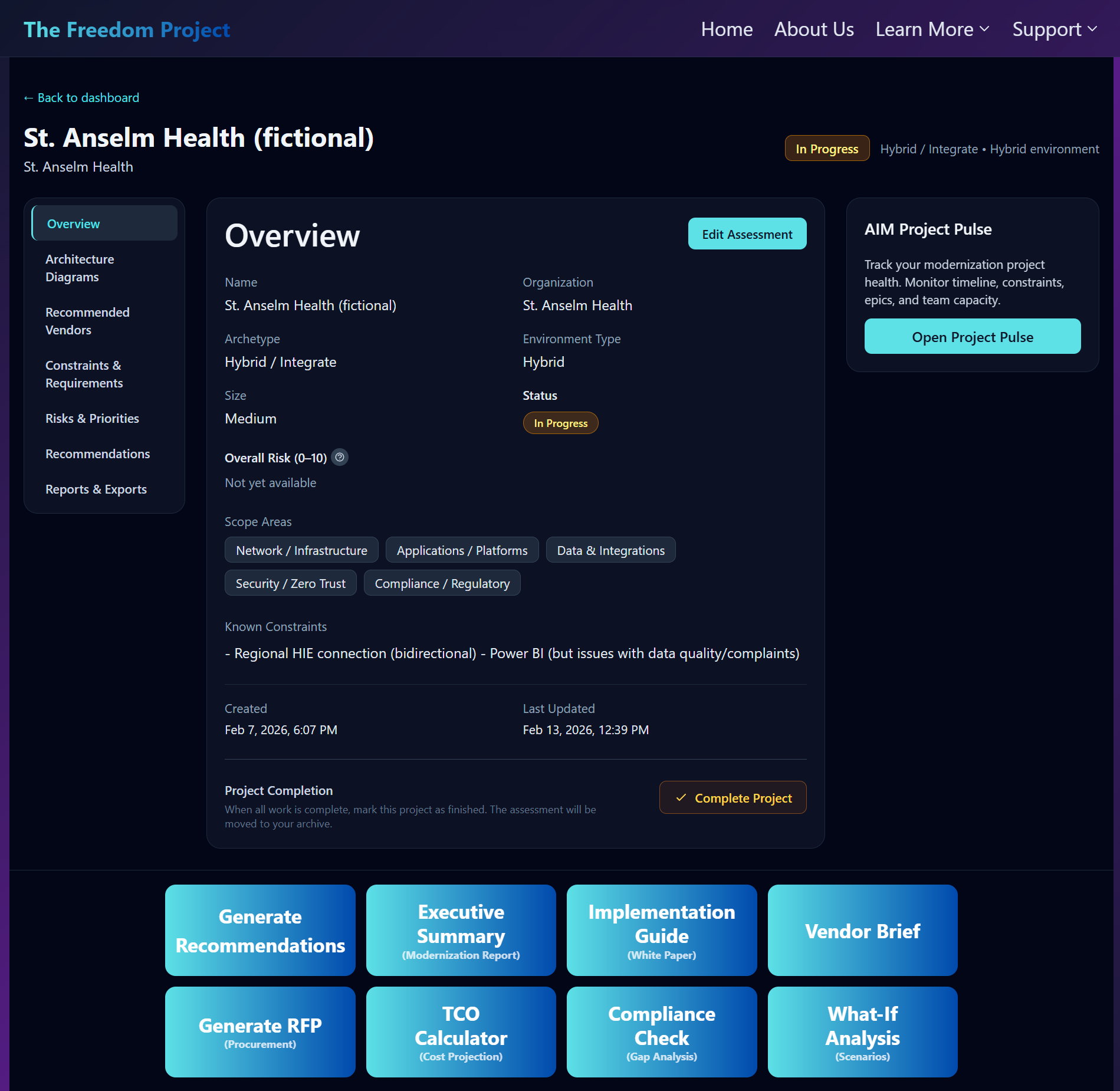Open the Overall Risk help tooltip
Screen dimensions: 1120x1091
coord(339,457)
